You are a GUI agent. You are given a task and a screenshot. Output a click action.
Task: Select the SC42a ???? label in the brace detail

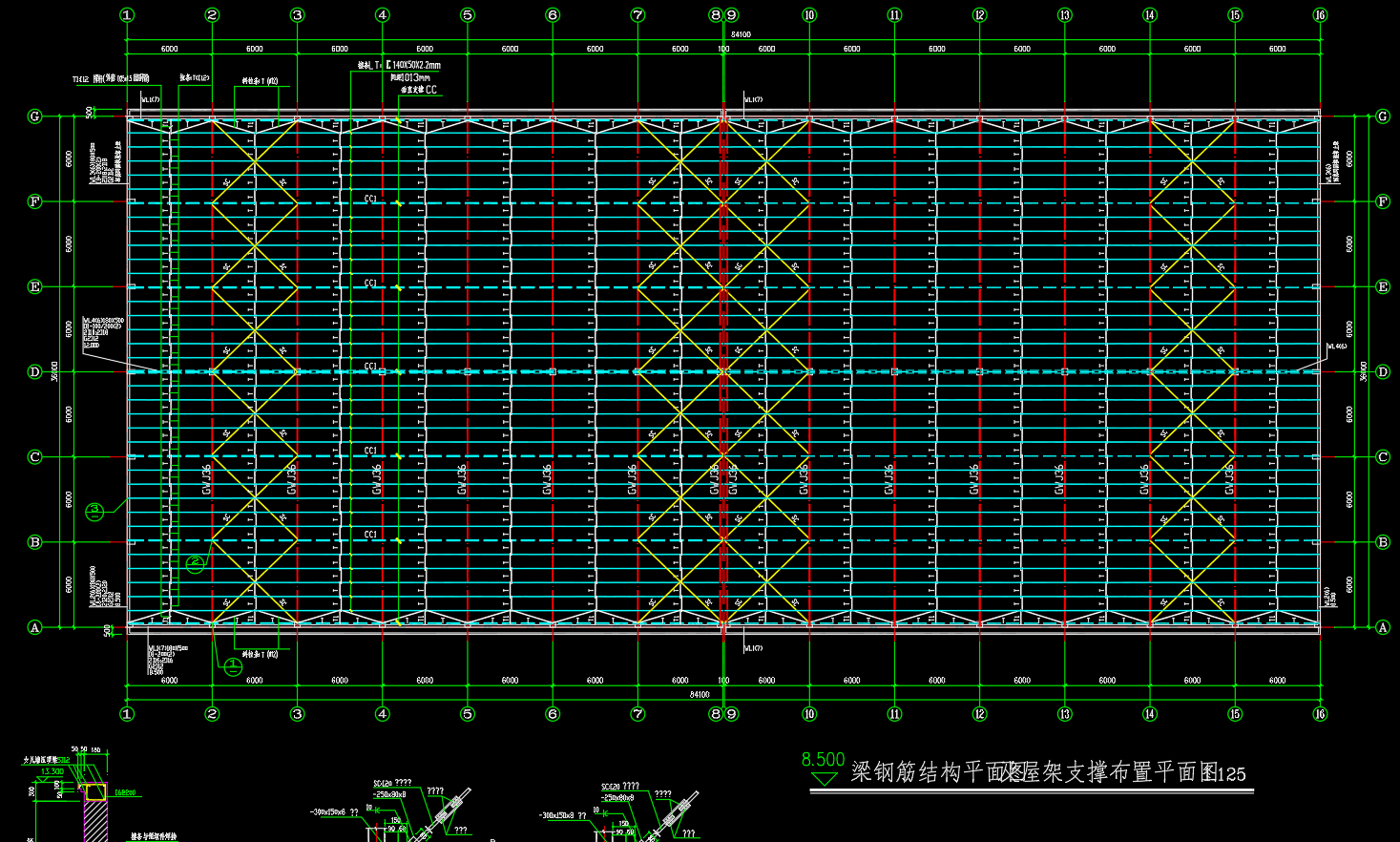[x=391, y=784]
